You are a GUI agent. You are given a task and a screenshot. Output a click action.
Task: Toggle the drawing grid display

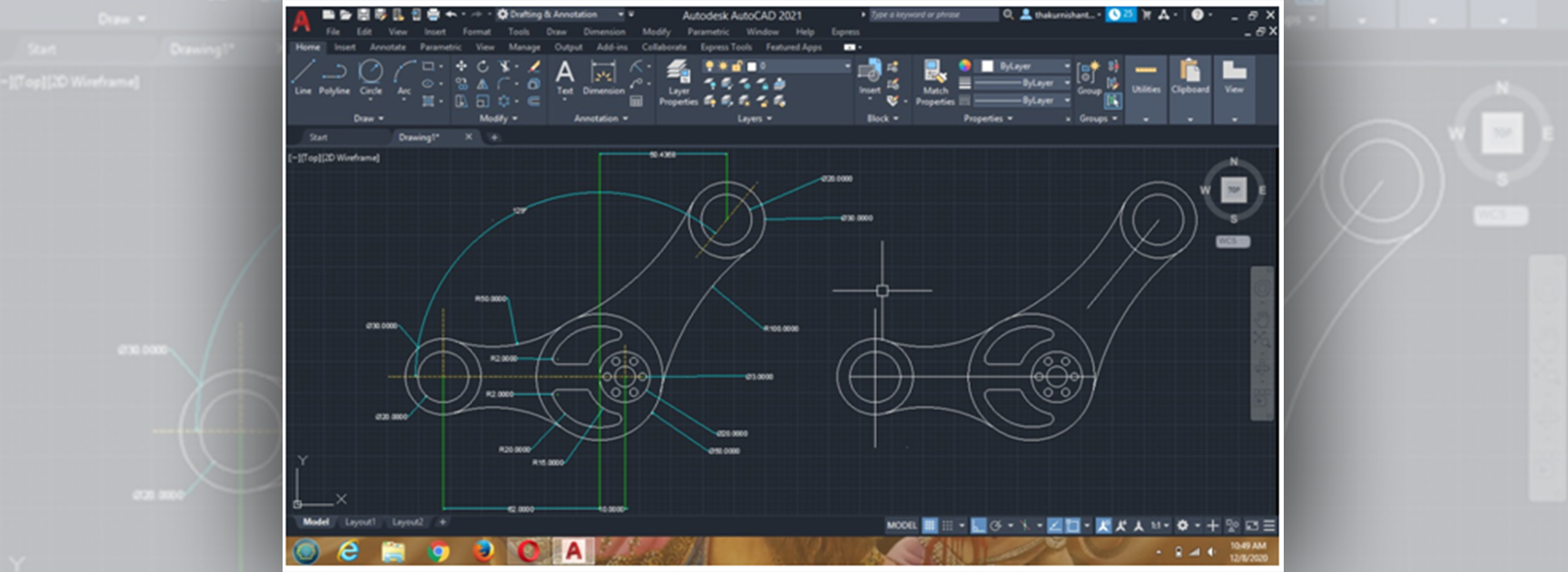pos(929,525)
